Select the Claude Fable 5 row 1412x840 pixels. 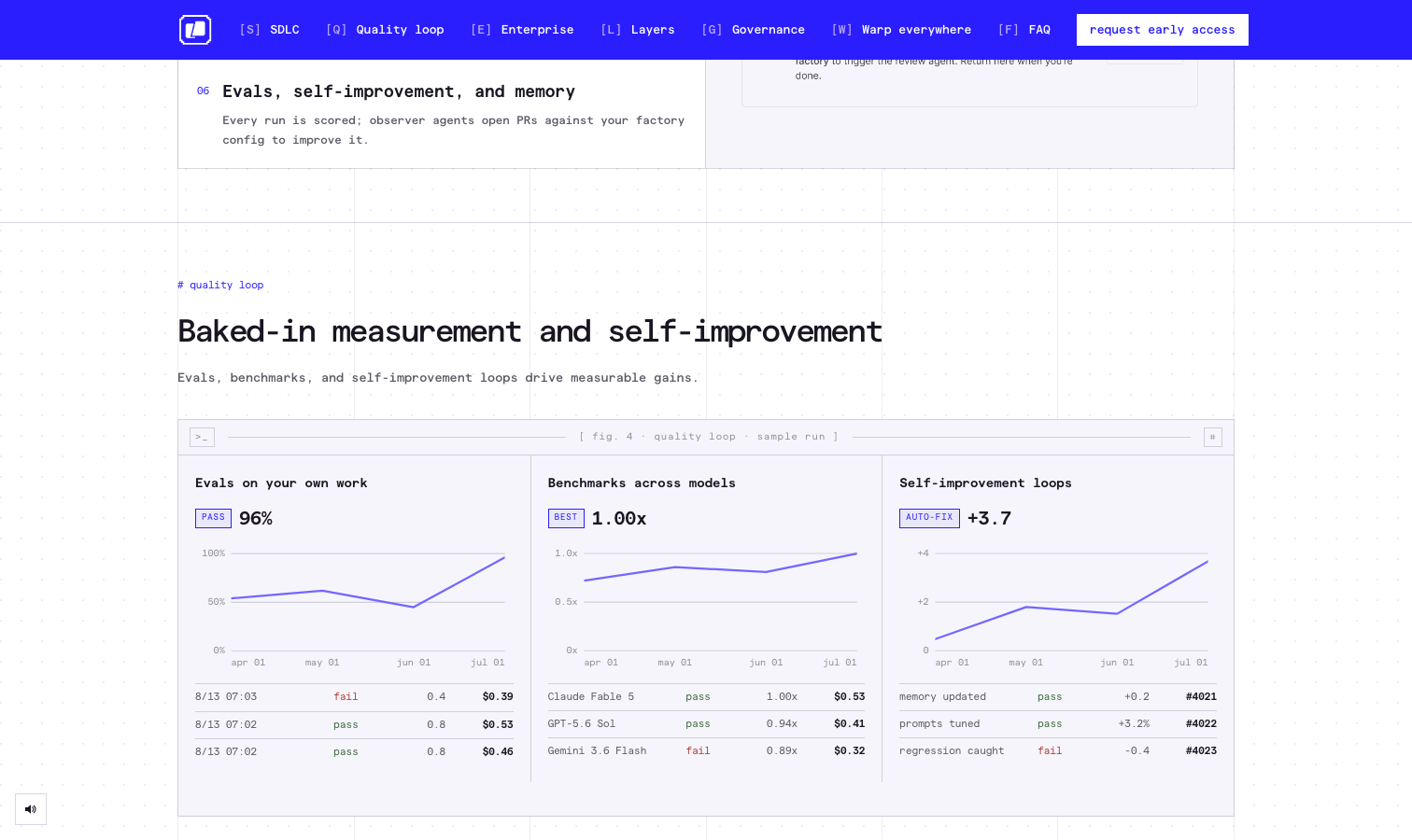pos(706,697)
